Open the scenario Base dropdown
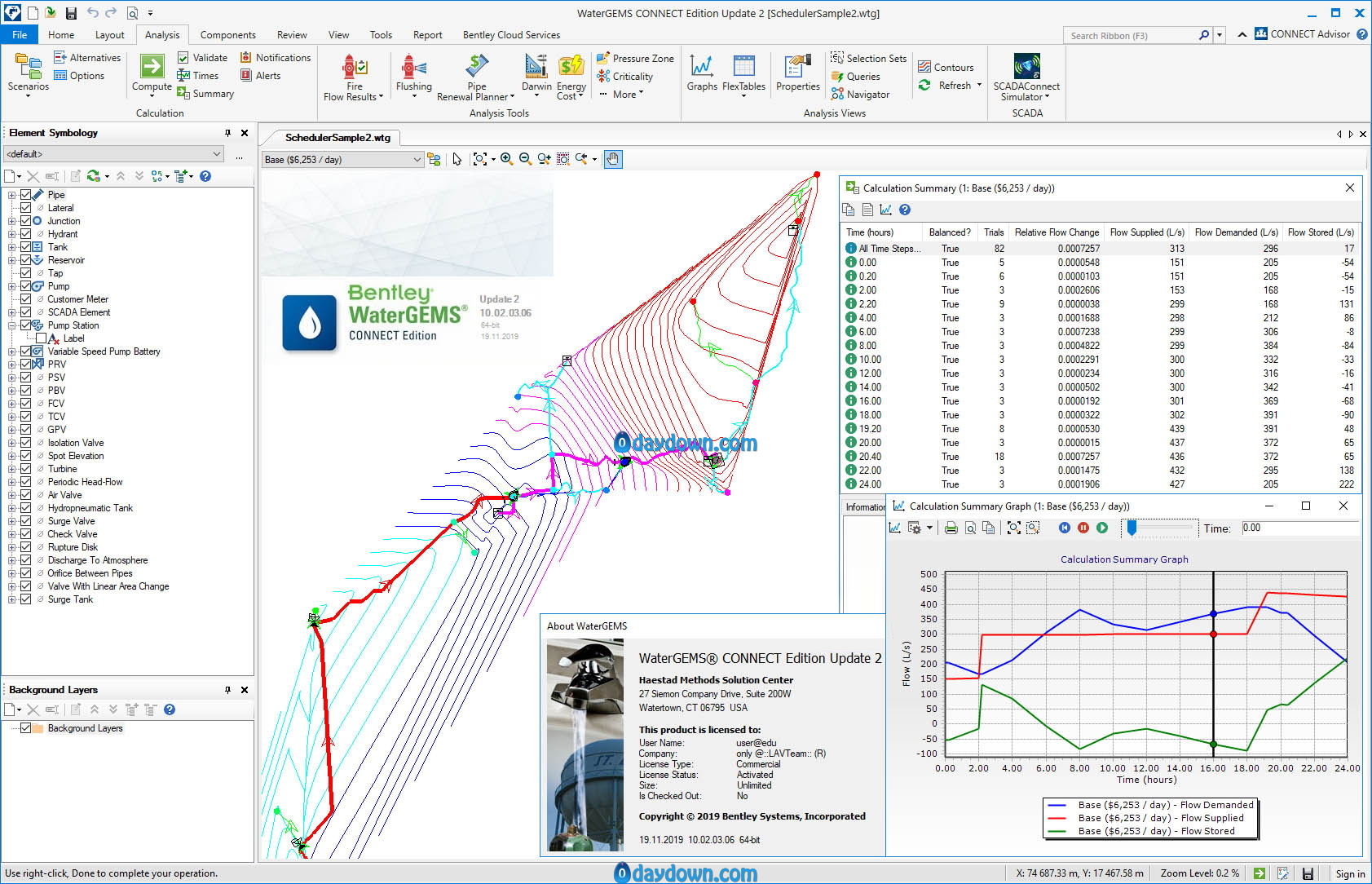This screenshot has height=884, width=1372. (342, 160)
